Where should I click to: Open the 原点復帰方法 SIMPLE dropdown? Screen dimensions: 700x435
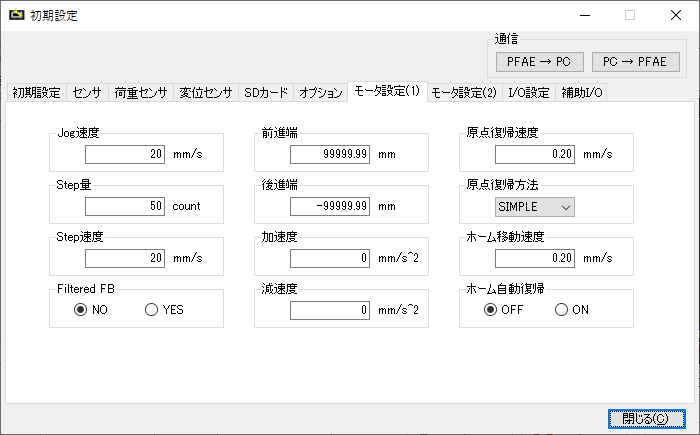[534, 207]
